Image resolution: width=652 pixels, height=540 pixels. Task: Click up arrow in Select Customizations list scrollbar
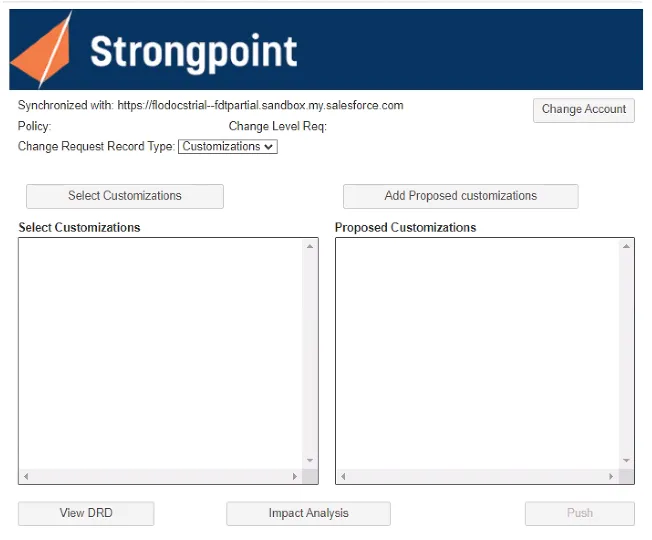pyautogui.click(x=310, y=247)
